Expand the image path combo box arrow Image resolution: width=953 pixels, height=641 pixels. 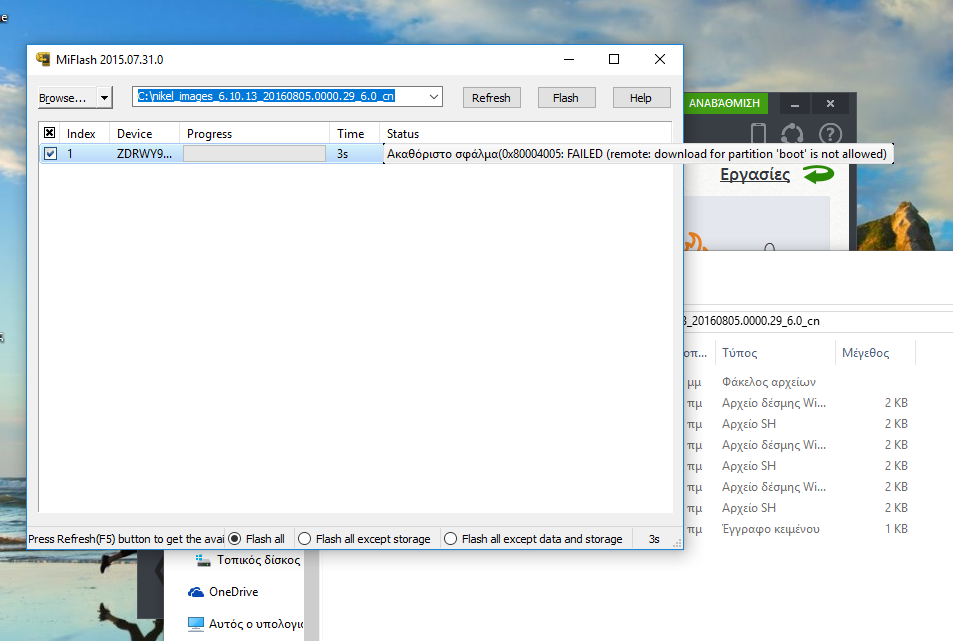tap(434, 97)
